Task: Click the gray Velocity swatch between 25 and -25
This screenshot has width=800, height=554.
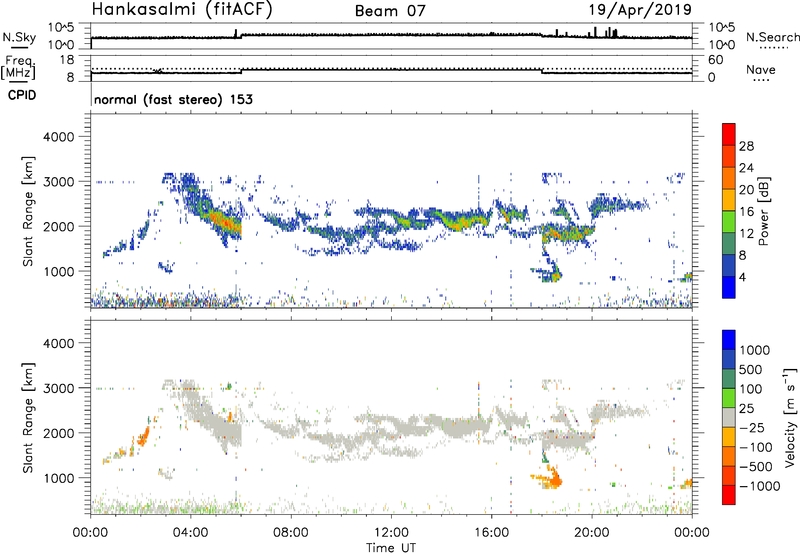Action: 729,417
